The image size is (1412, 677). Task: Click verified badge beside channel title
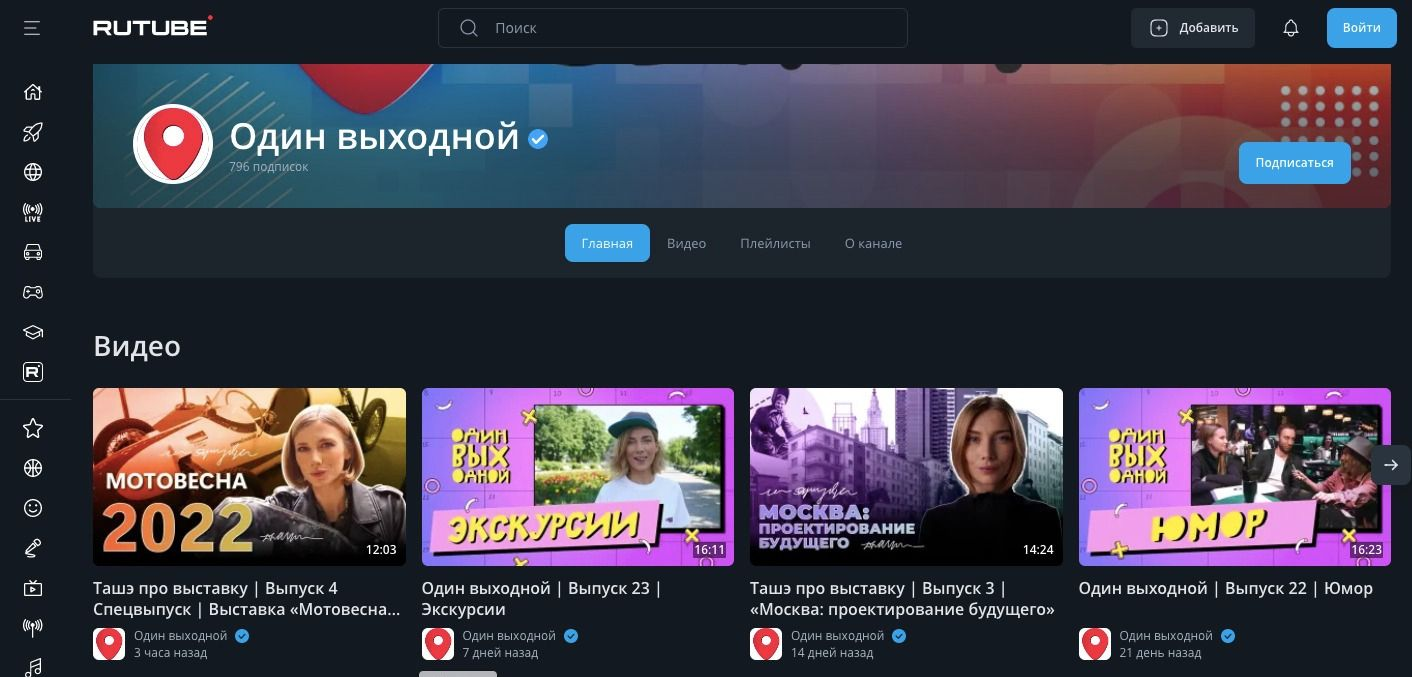click(538, 139)
